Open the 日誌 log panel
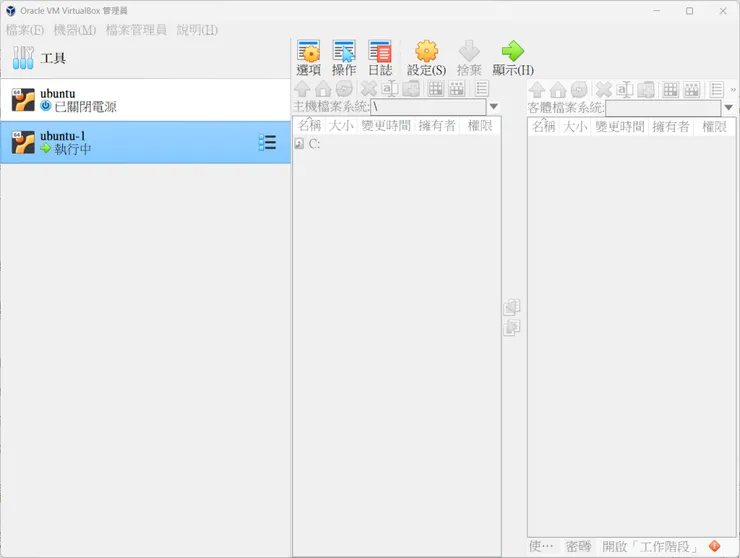The image size is (740, 558). tap(380, 58)
